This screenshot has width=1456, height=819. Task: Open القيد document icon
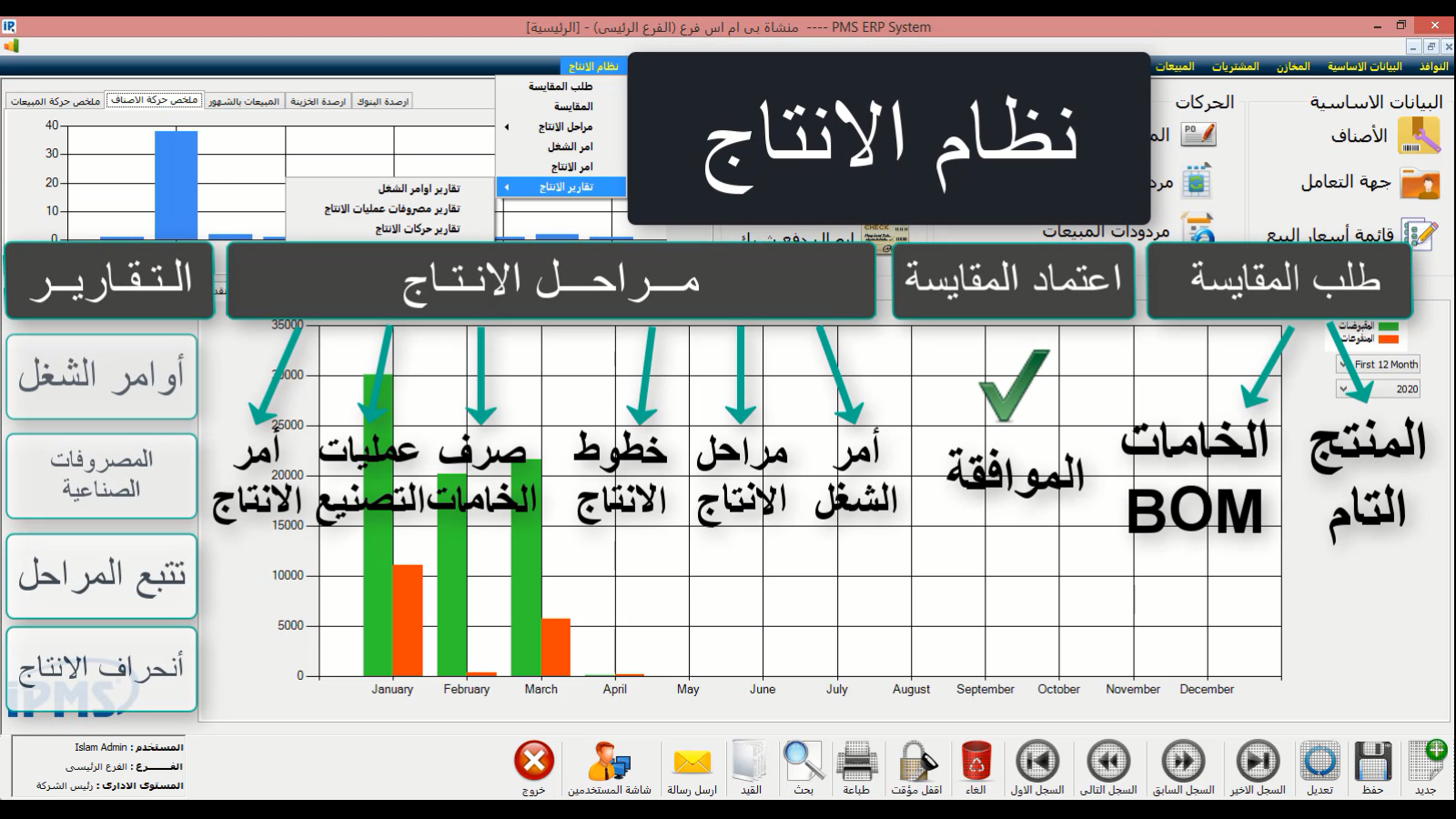pyautogui.click(x=751, y=762)
